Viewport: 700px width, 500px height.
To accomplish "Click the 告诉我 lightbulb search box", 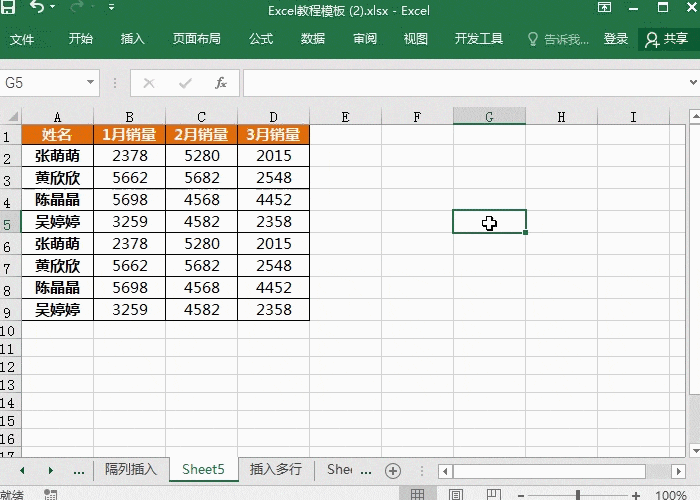I will click(558, 39).
